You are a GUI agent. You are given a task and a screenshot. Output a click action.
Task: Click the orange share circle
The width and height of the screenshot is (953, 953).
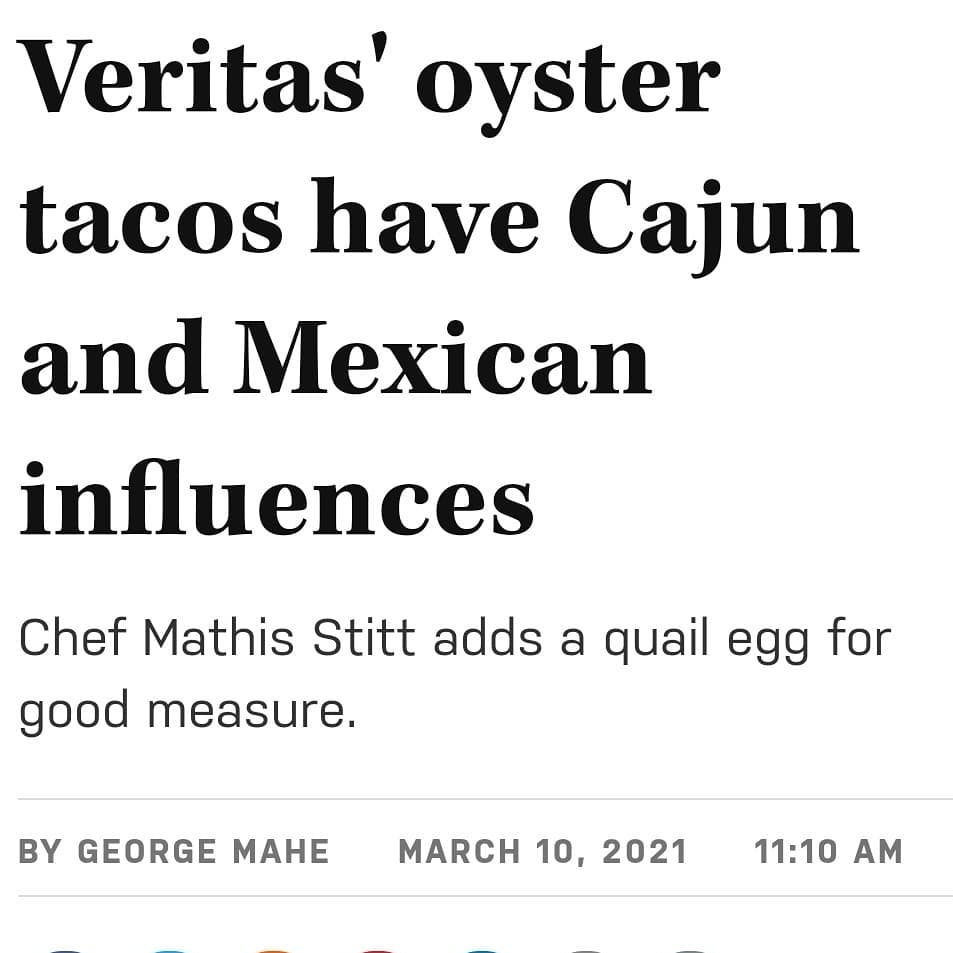[x=274, y=949]
